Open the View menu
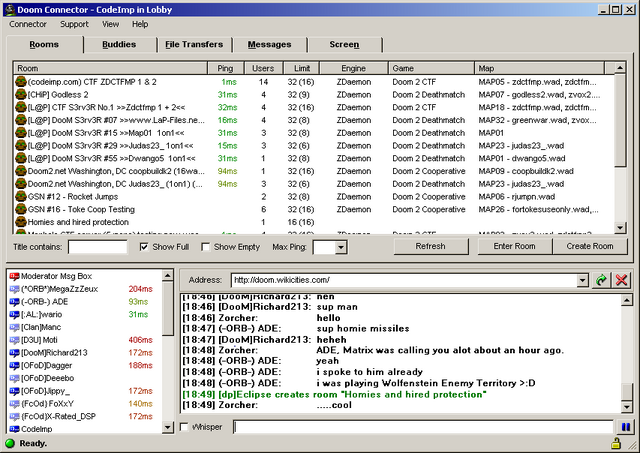Image resolution: width=640 pixels, height=453 pixels. [x=111, y=24]
